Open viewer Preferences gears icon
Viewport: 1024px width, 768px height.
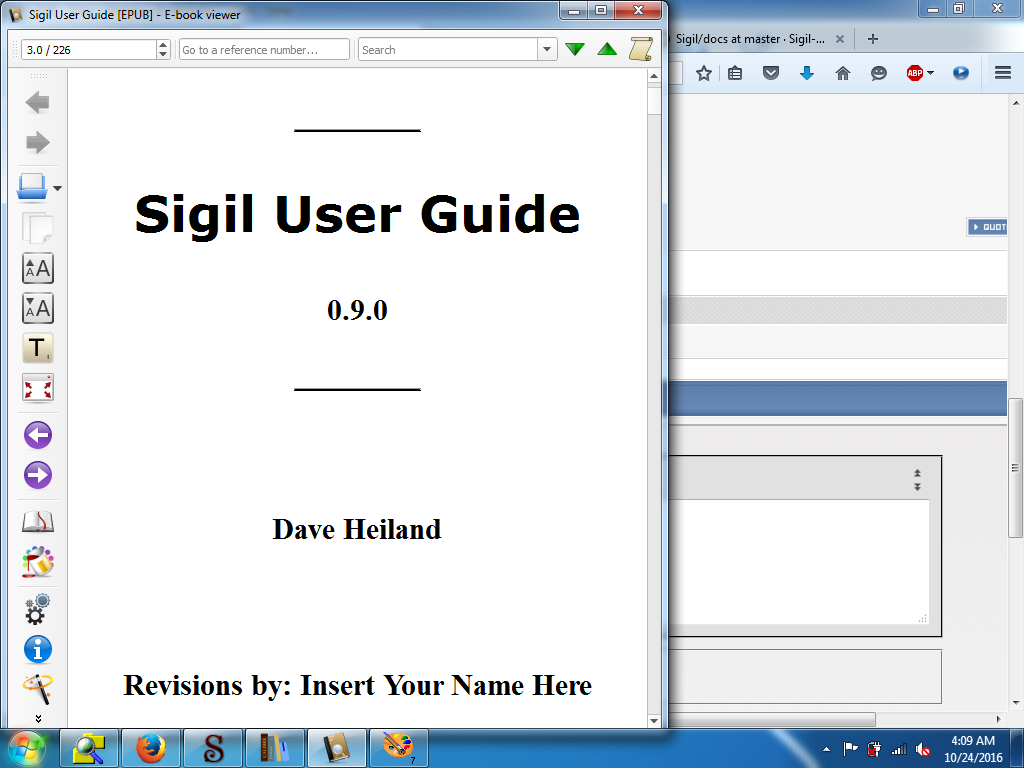[37, 609]
